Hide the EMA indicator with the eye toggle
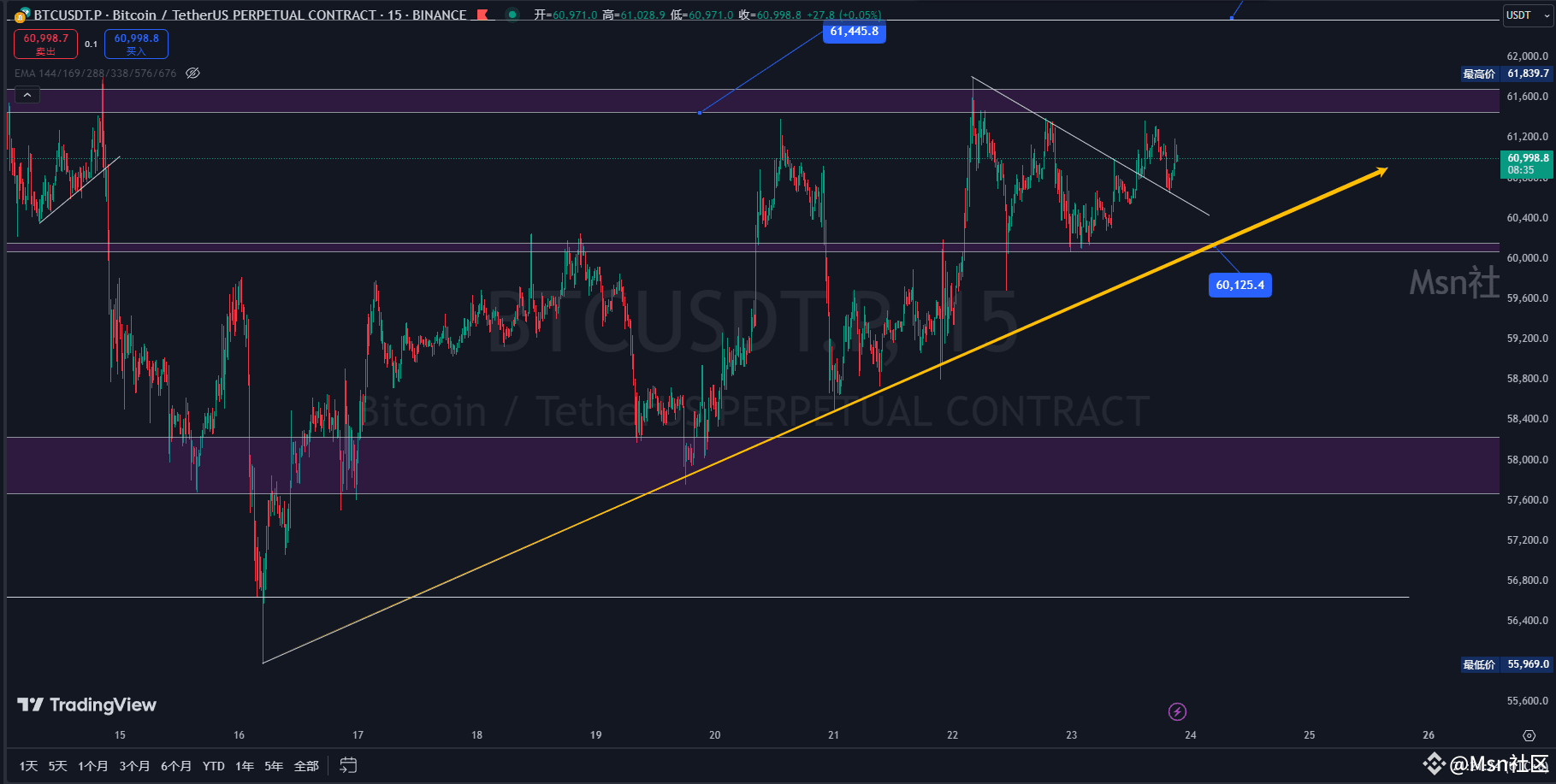1556x784 pixels. (x=192, y=73)
